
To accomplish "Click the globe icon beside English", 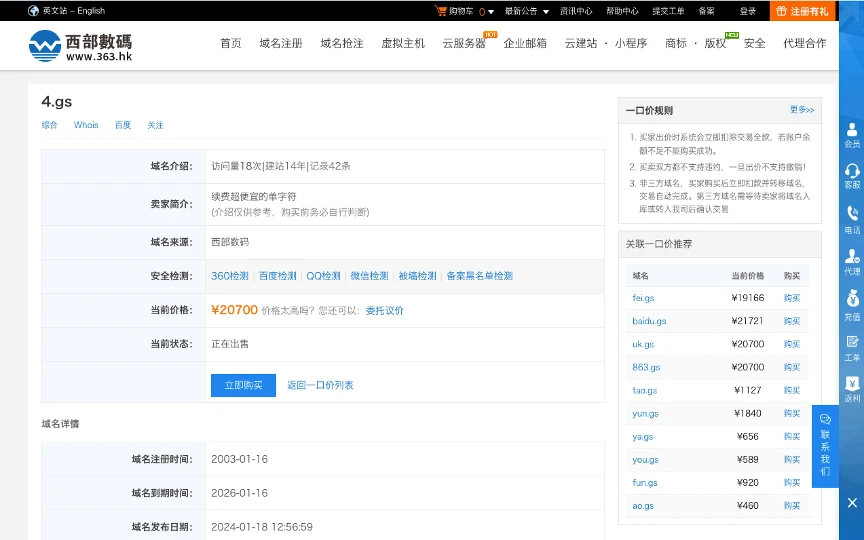I will click(33, 10).
